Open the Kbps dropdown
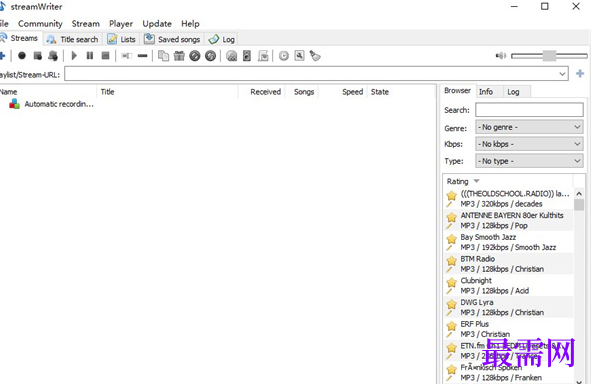594x384 pixels. tap(529, 144)
